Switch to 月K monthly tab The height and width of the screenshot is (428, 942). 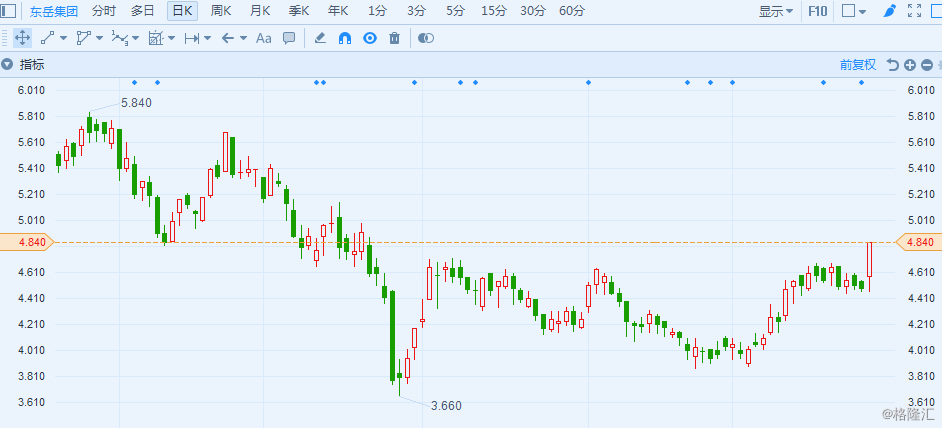tap(260, 10)
